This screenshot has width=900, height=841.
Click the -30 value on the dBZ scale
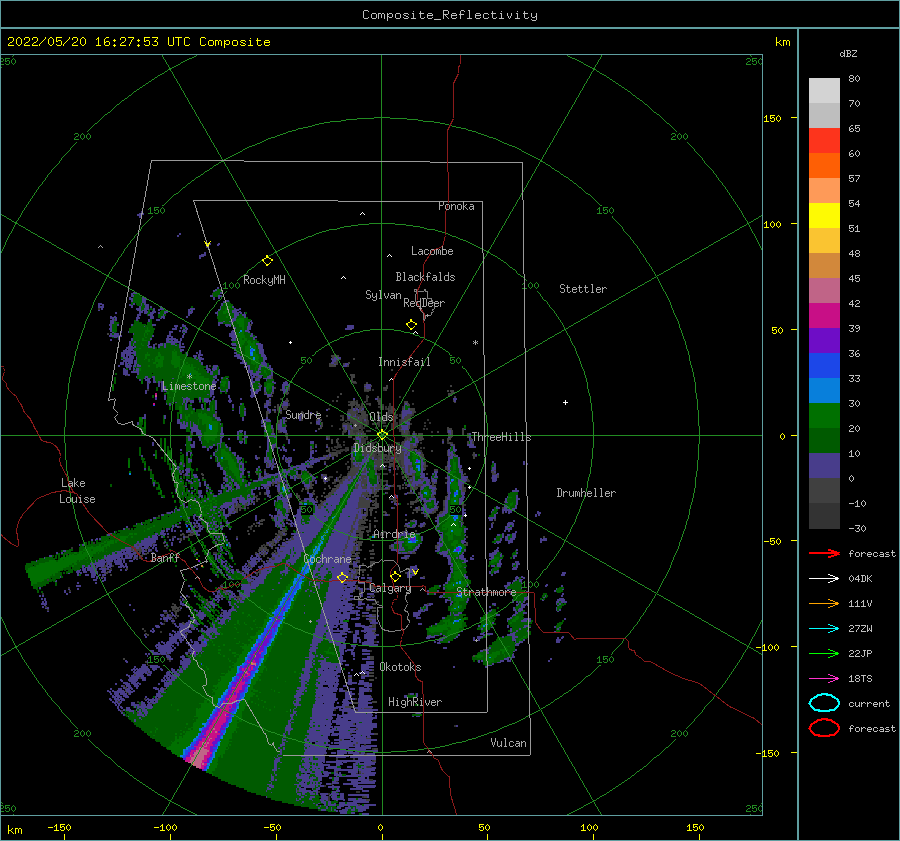pos(857,528)
